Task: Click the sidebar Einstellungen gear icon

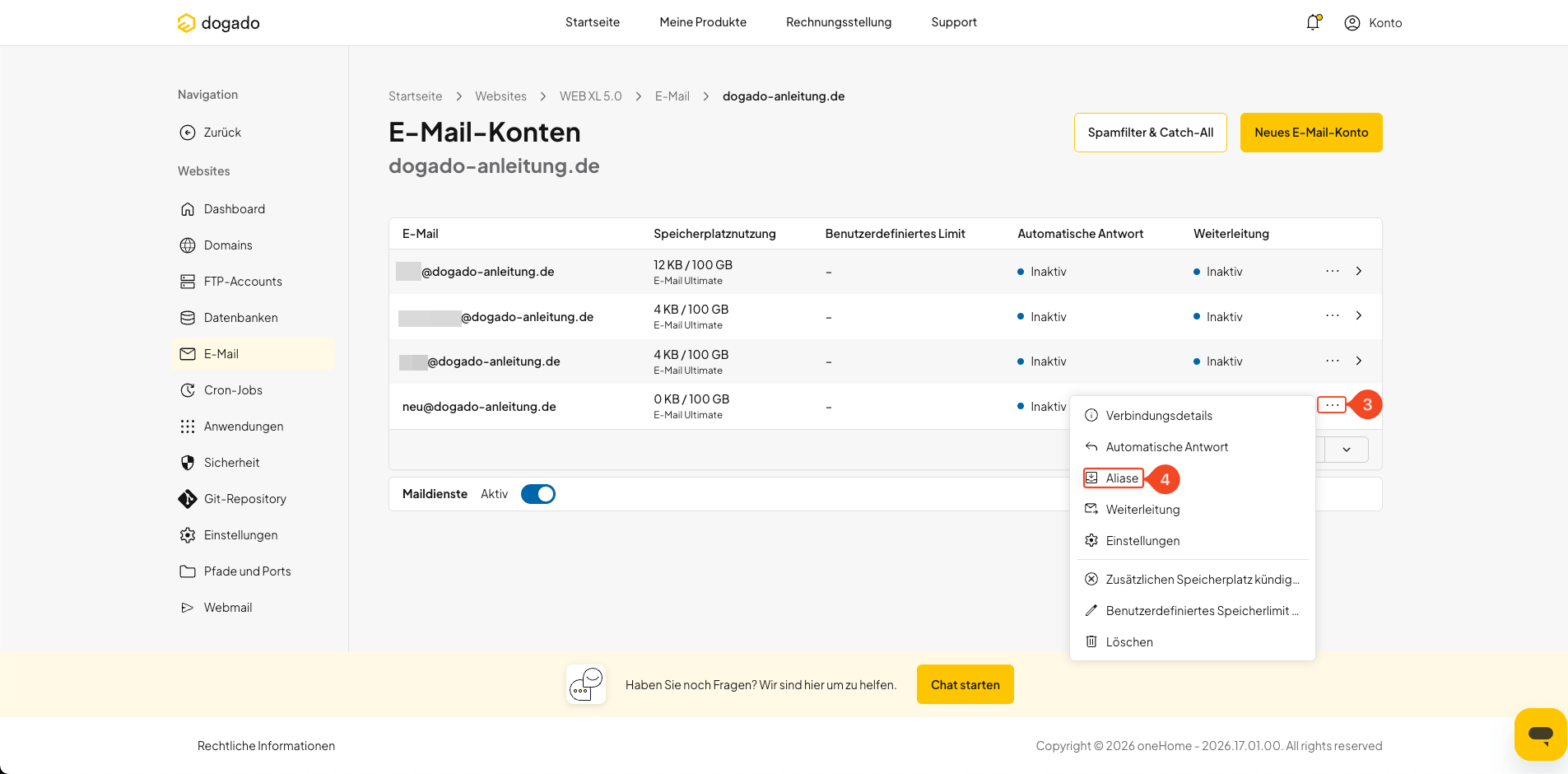Action: point(188,535)
